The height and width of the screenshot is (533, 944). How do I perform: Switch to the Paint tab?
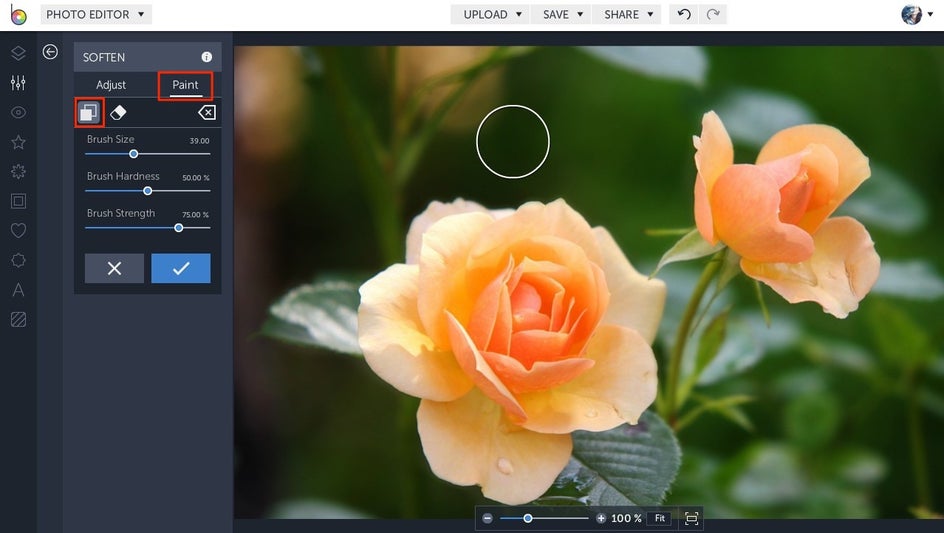click(x=185, y=85)
